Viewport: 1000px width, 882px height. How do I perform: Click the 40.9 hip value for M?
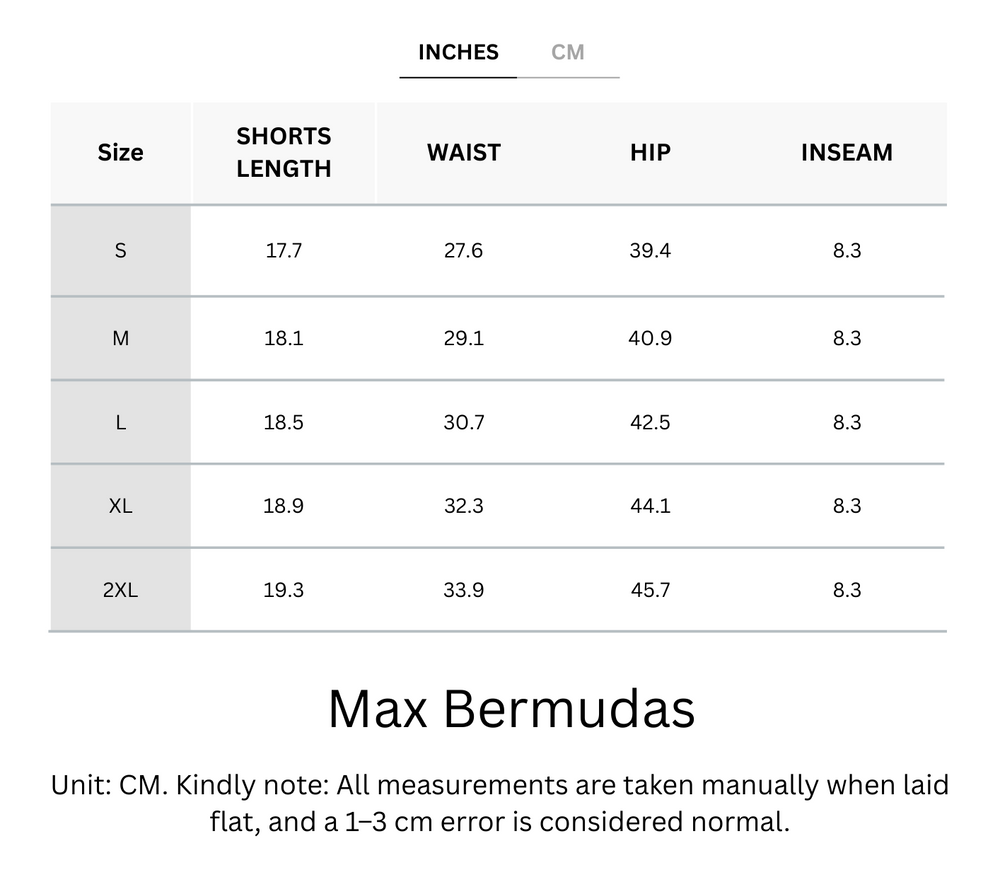pyautogui.click(x=650, y=339)
